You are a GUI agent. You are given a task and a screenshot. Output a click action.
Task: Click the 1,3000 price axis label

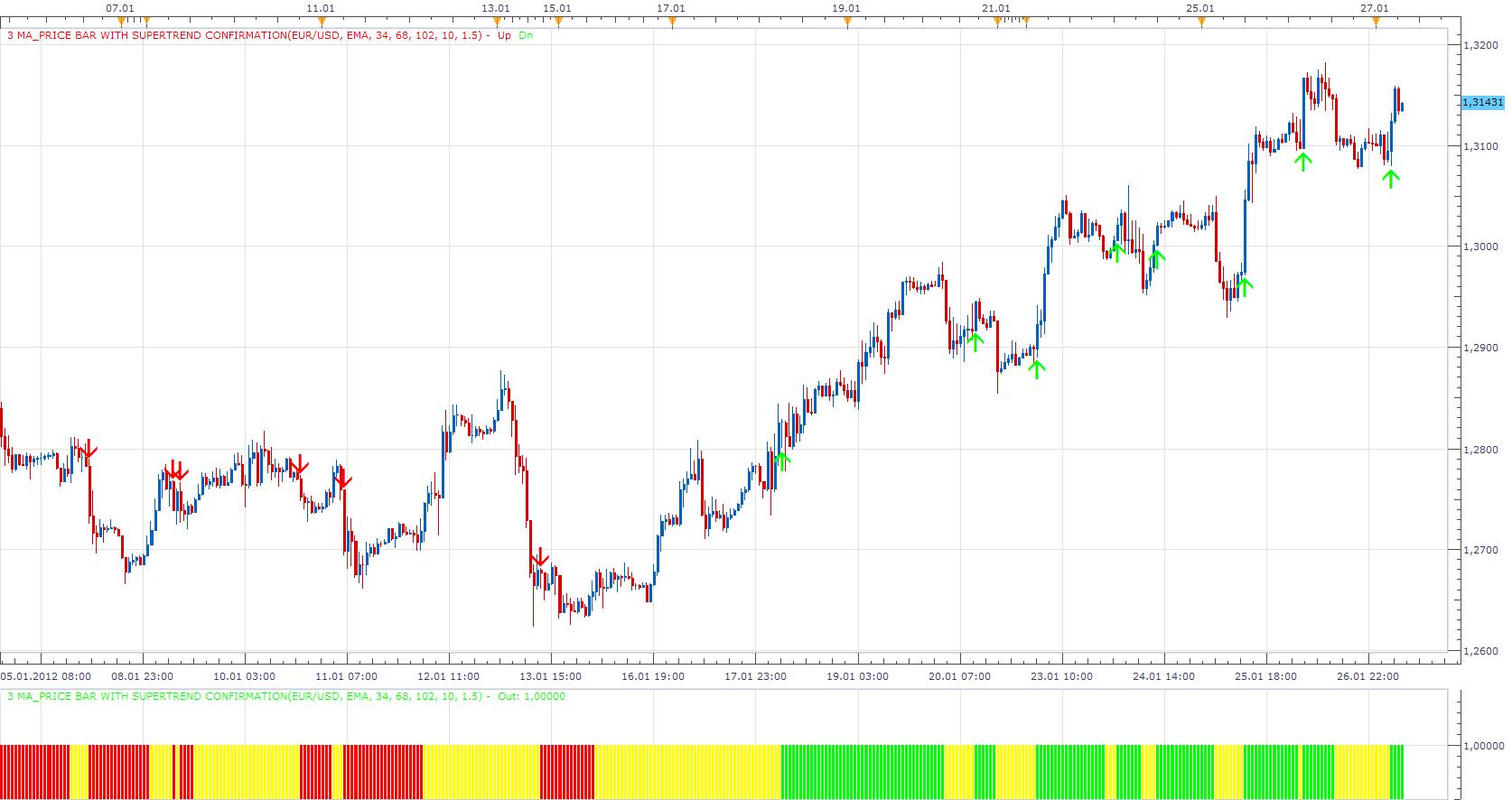[x=1481, y=247]
